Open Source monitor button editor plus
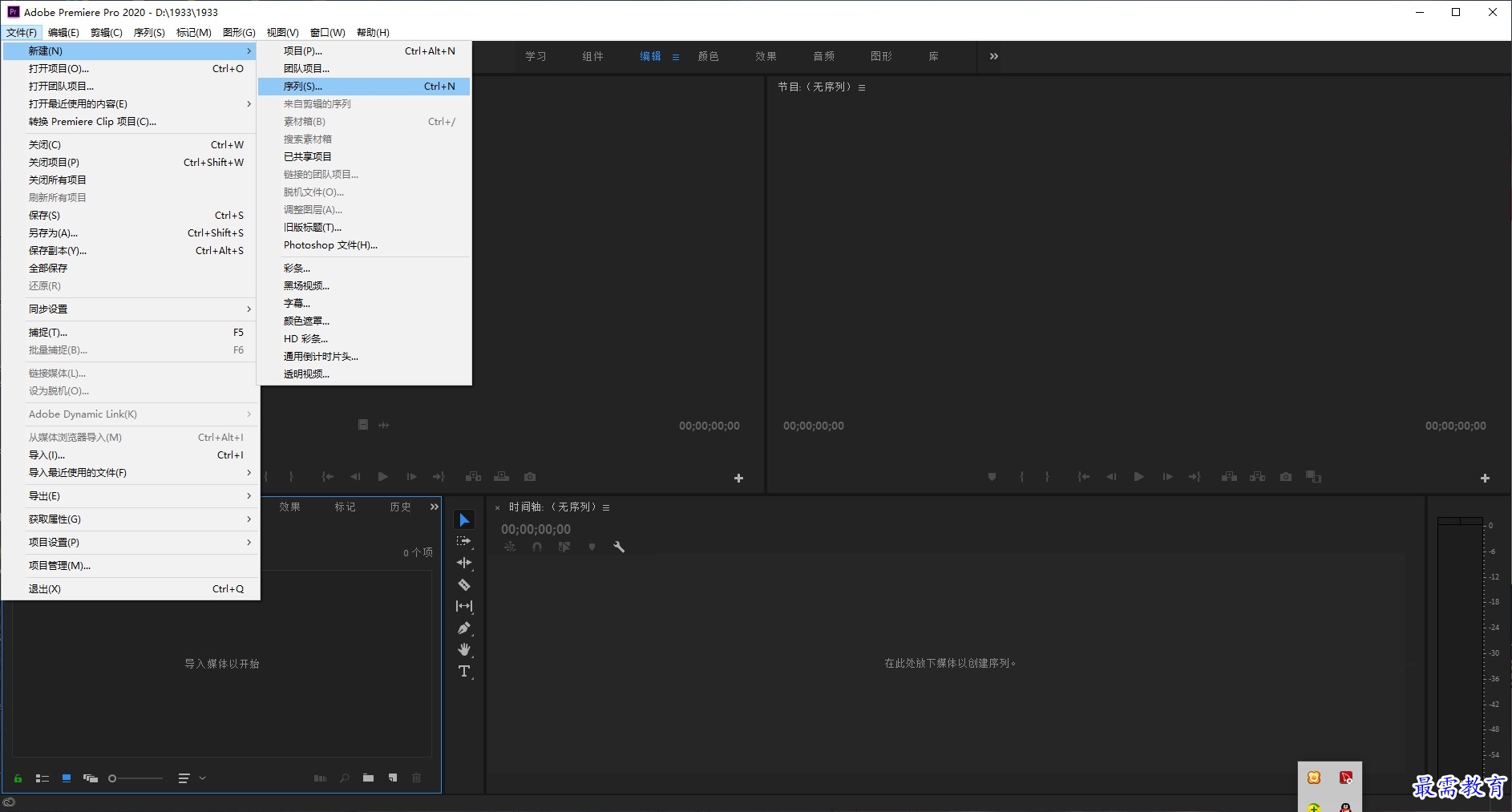This screenshot has width=1512, height=812. tap(739, 479)
